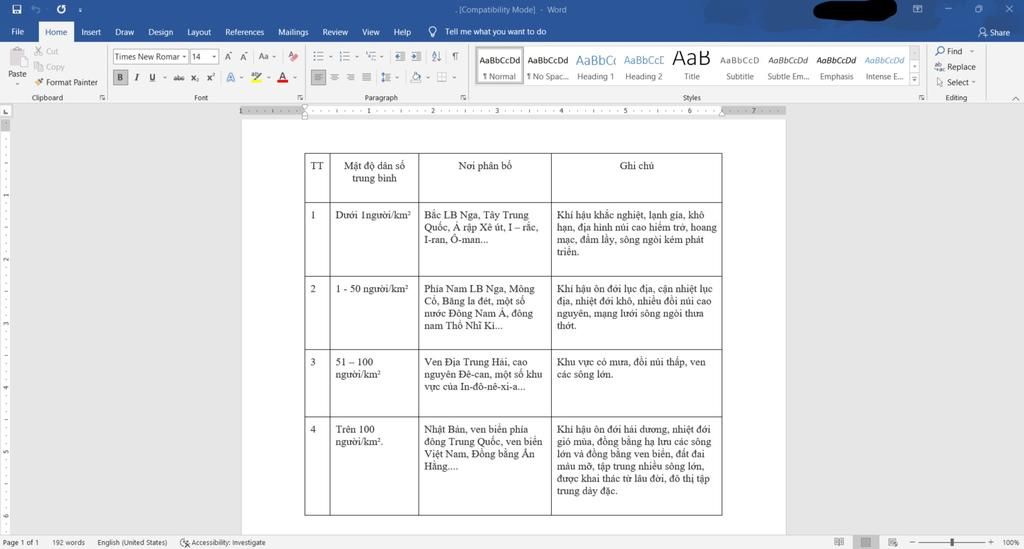
Task: Clear all formatting icon
Action: (x=293, y=57)
